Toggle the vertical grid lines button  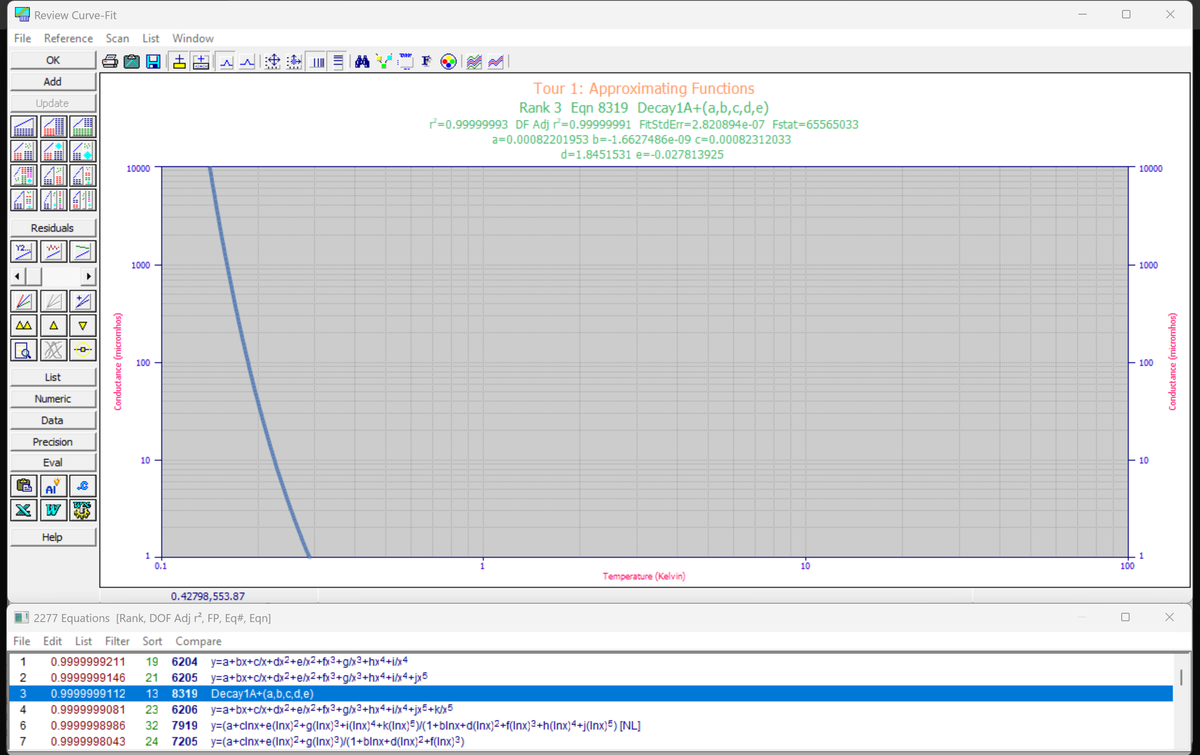(317, 62)
